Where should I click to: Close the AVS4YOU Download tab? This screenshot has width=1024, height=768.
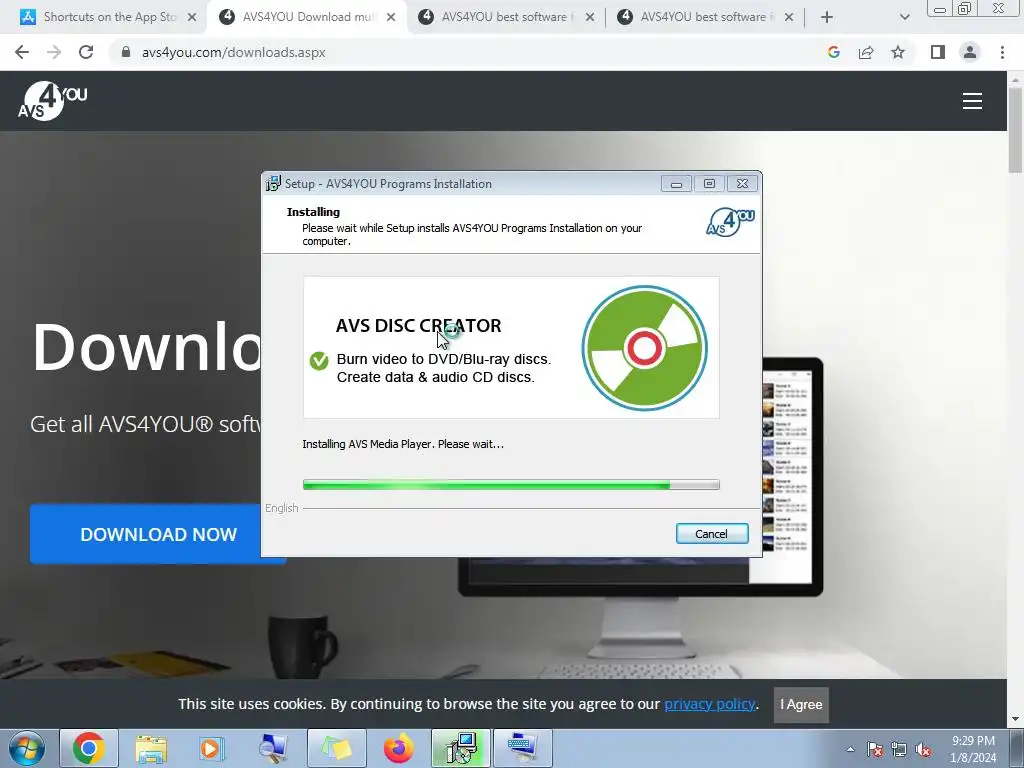[391, 18]
